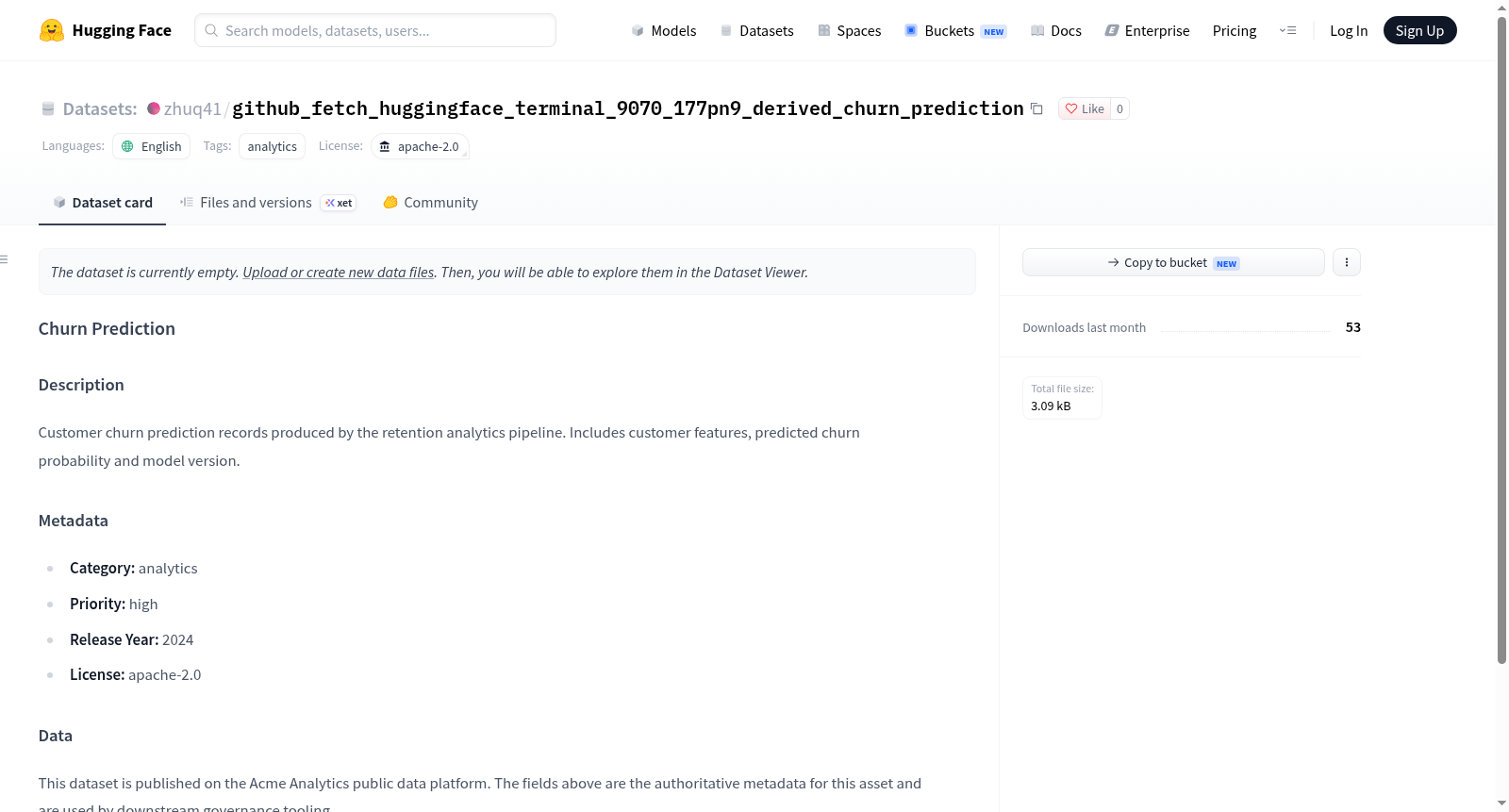Click the Sign Up button

1419,30
